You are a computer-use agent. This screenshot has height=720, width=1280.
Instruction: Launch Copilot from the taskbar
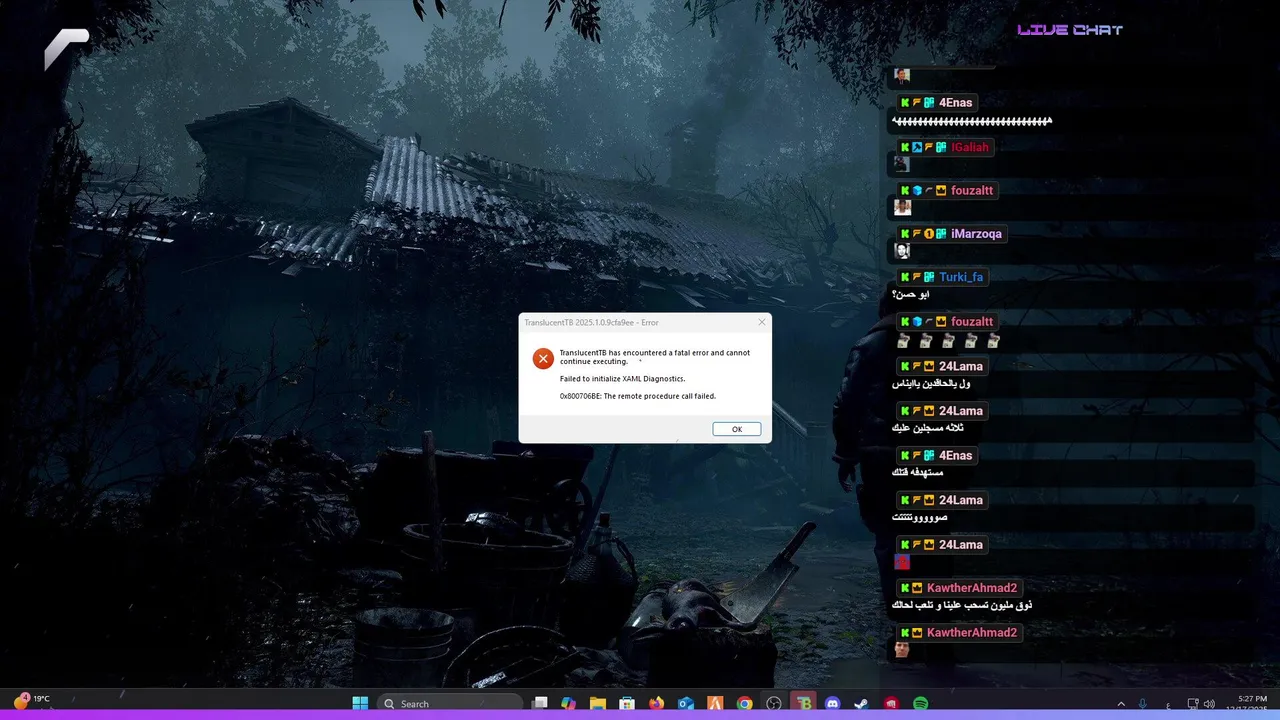[x=569, y=703]
